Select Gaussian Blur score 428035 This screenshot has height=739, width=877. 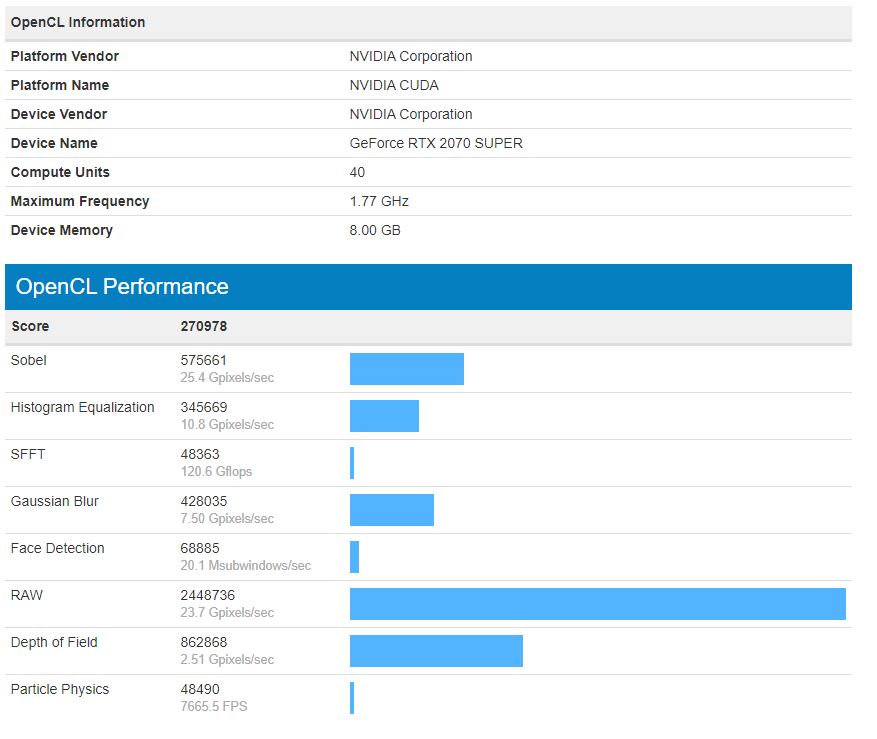coord(204,502)
